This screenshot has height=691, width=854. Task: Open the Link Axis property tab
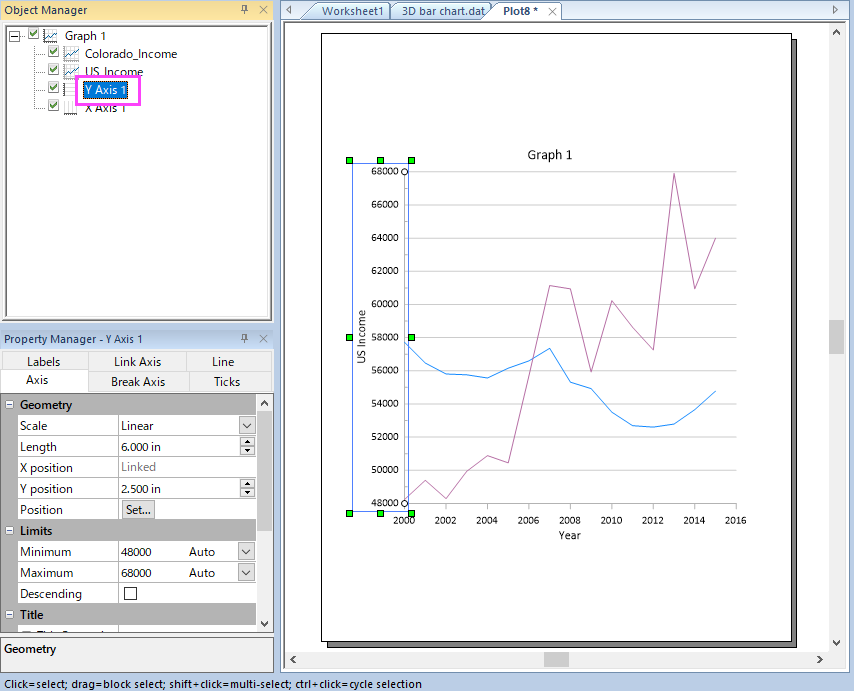pos(137,362)
